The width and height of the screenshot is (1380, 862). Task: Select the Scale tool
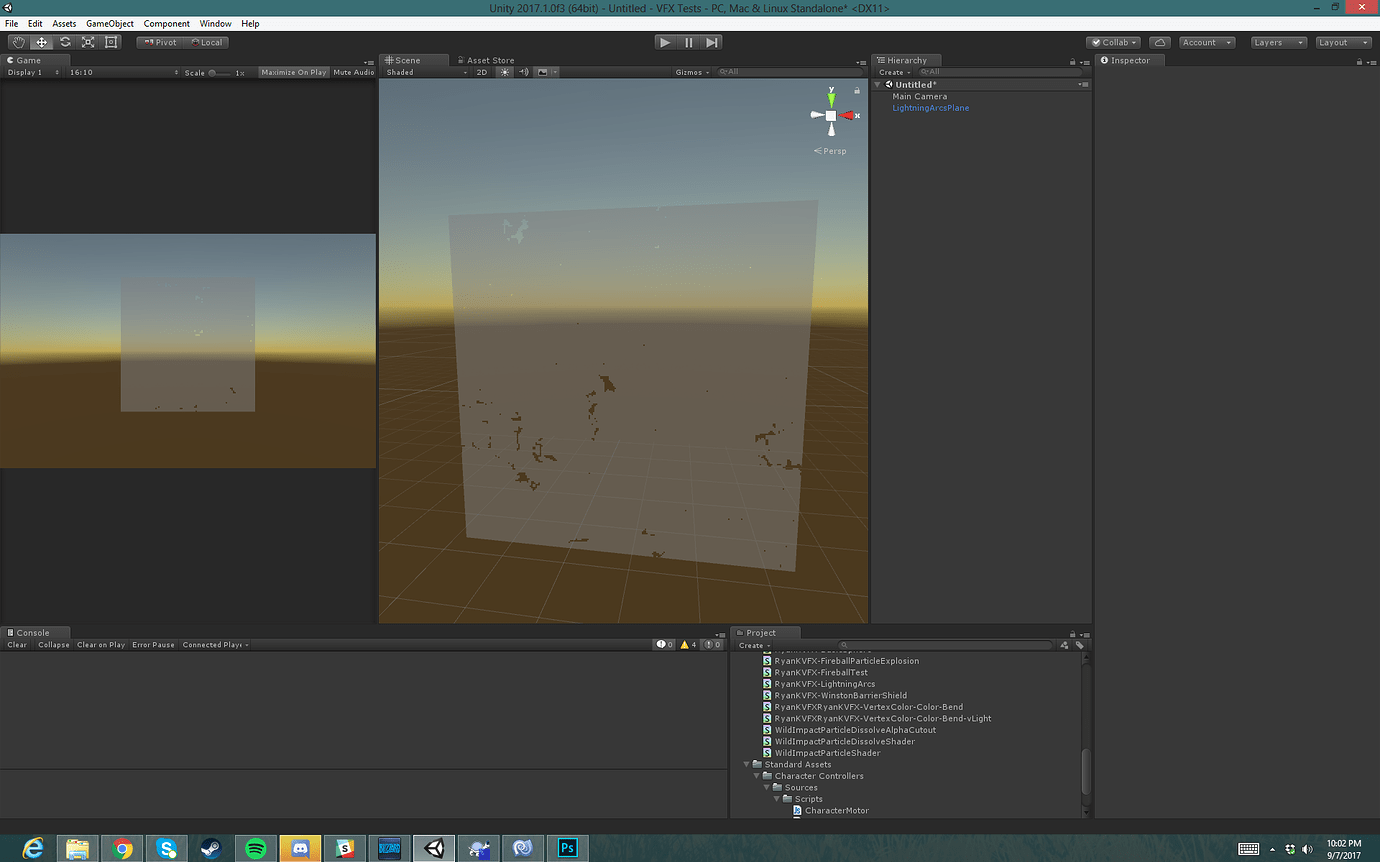88,42
